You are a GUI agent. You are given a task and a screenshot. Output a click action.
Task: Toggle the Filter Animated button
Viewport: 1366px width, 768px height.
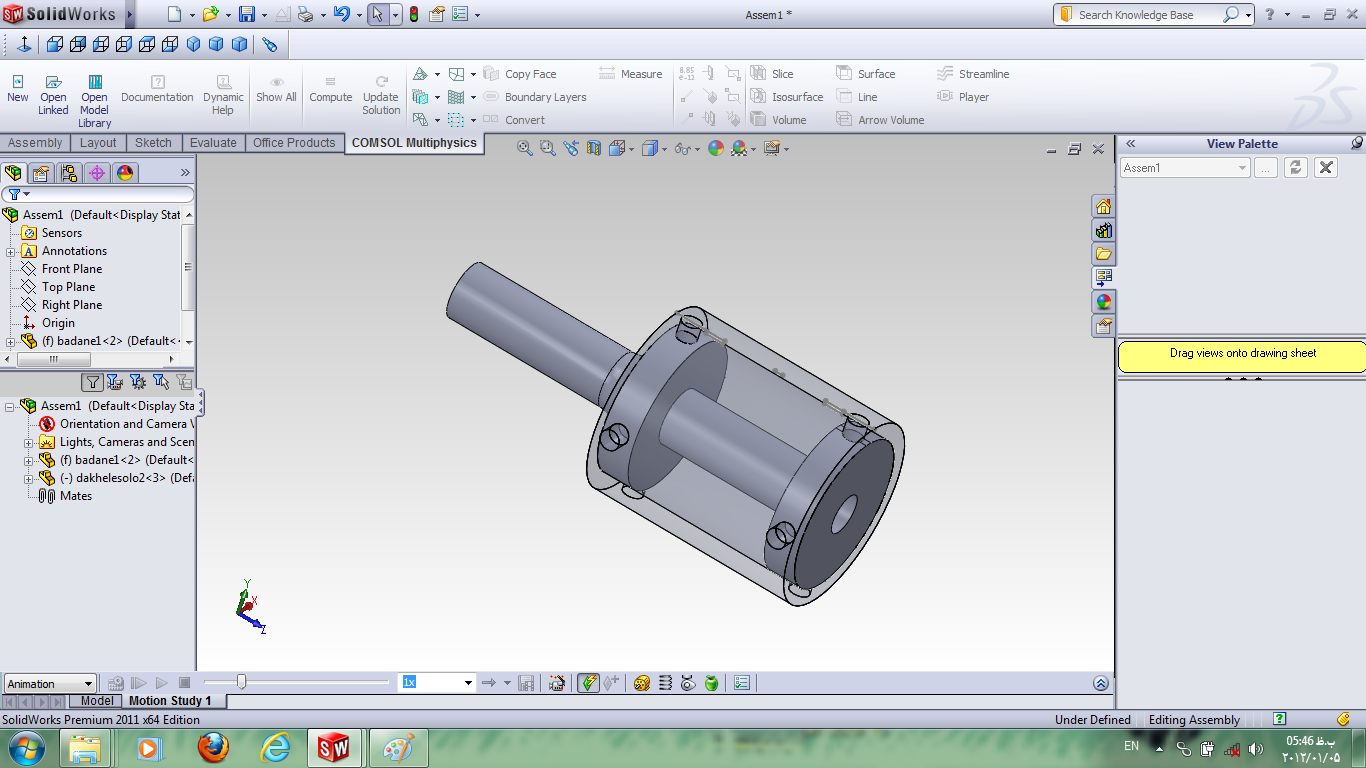(115, 382)
